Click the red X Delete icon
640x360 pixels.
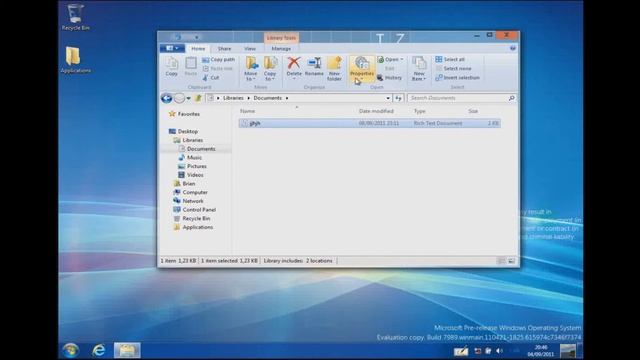pos(294,67)
